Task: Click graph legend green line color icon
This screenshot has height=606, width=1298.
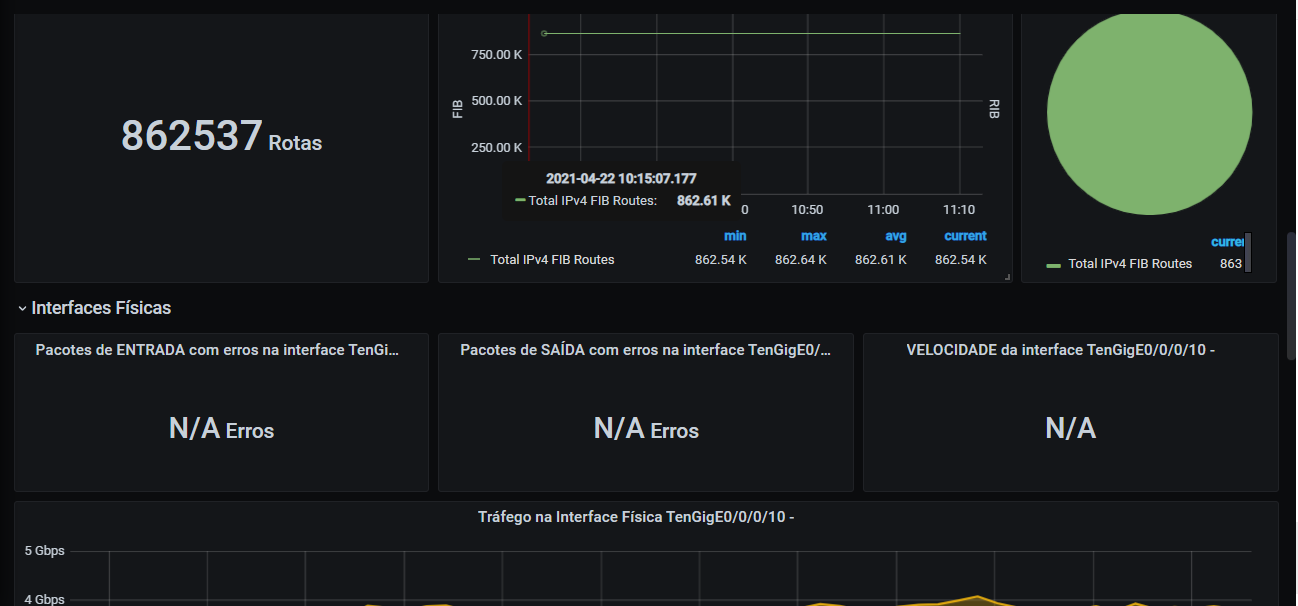Action: (474, 259)
